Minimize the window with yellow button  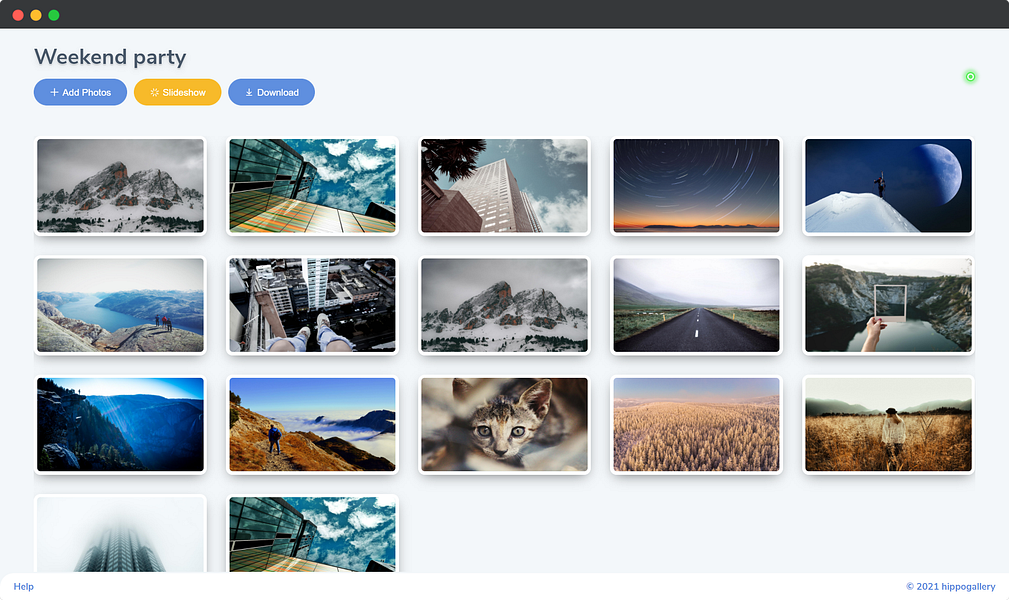[36, 15]
